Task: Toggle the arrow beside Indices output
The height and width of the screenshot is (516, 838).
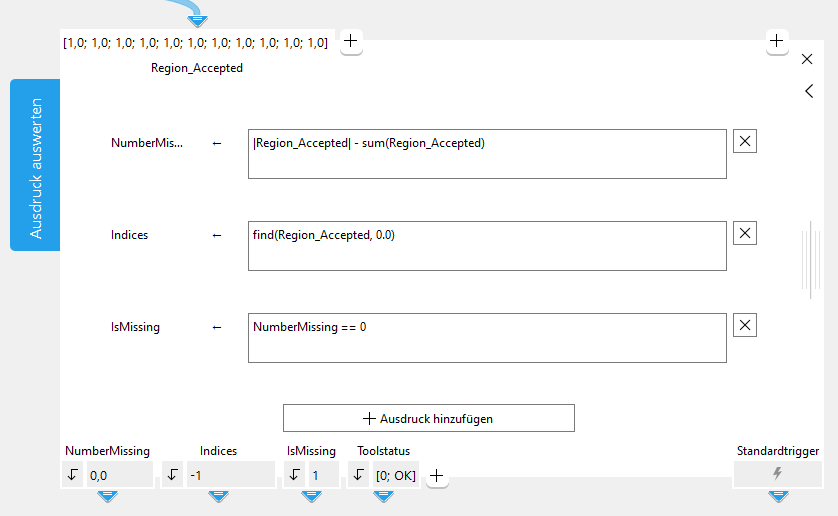Action: point(172,475)
